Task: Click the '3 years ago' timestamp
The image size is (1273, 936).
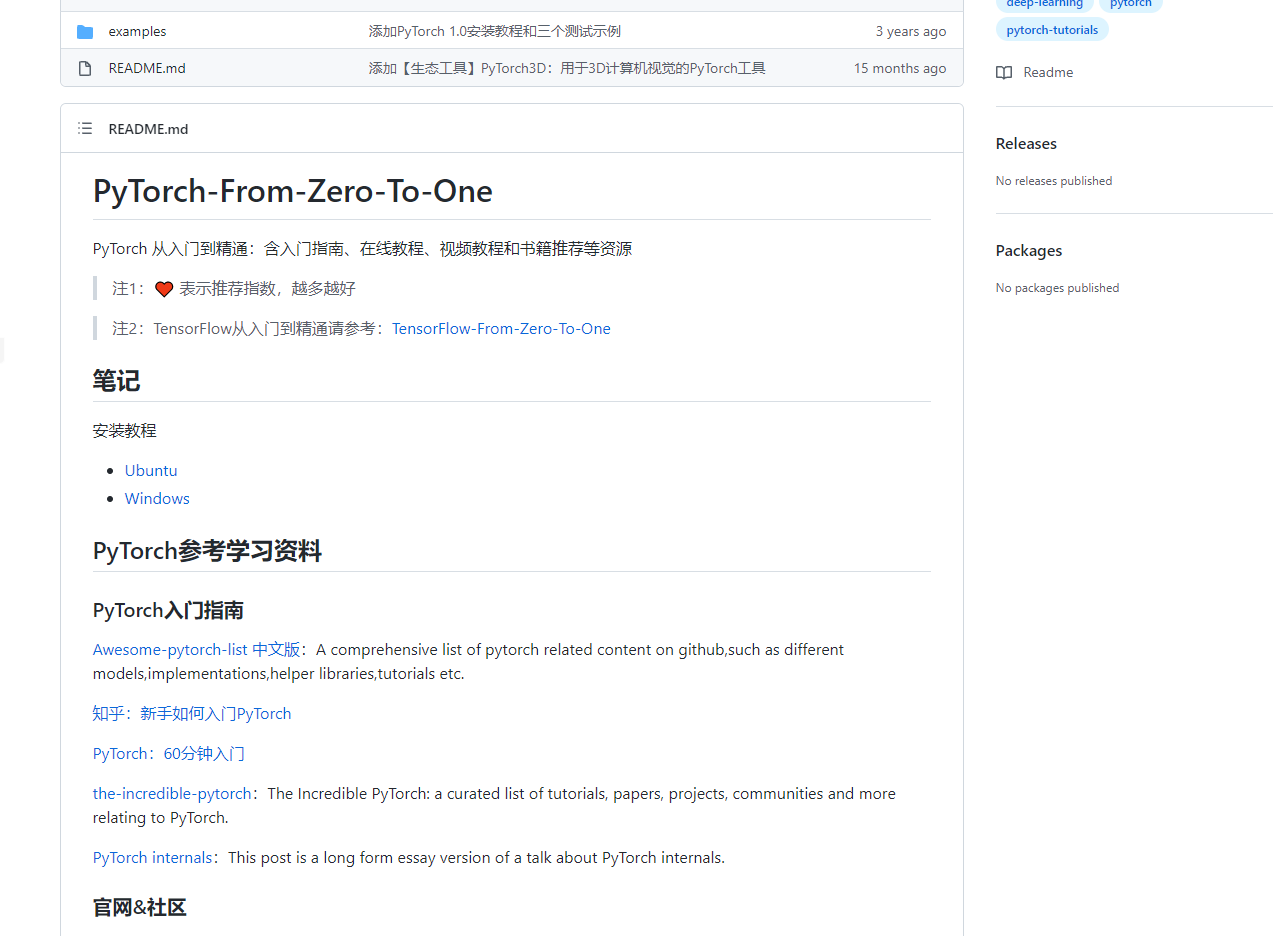Action: (910, 32)
